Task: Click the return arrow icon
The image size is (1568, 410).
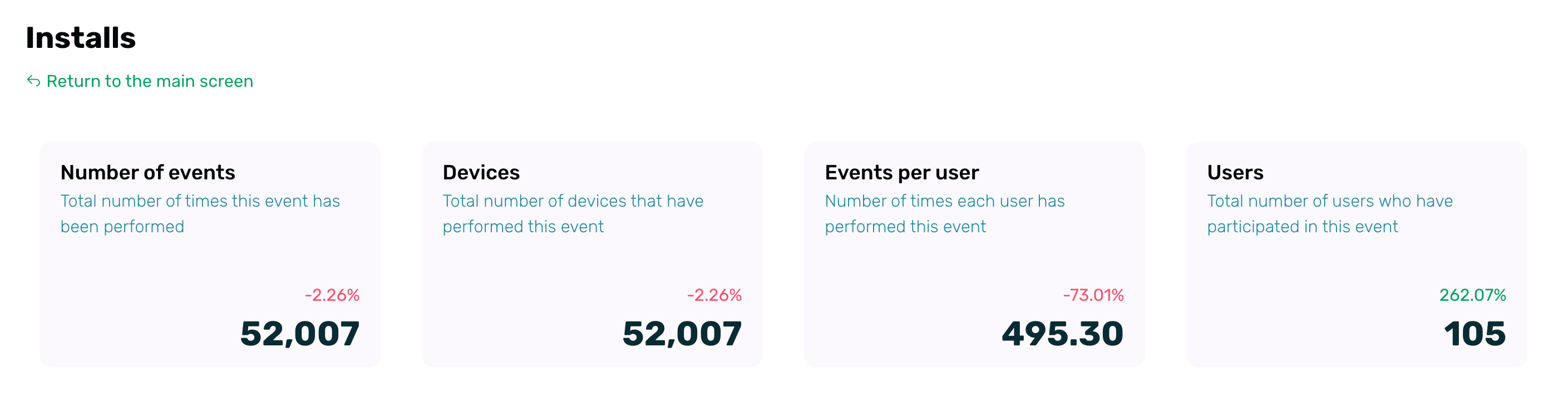Action: point(33,81)
